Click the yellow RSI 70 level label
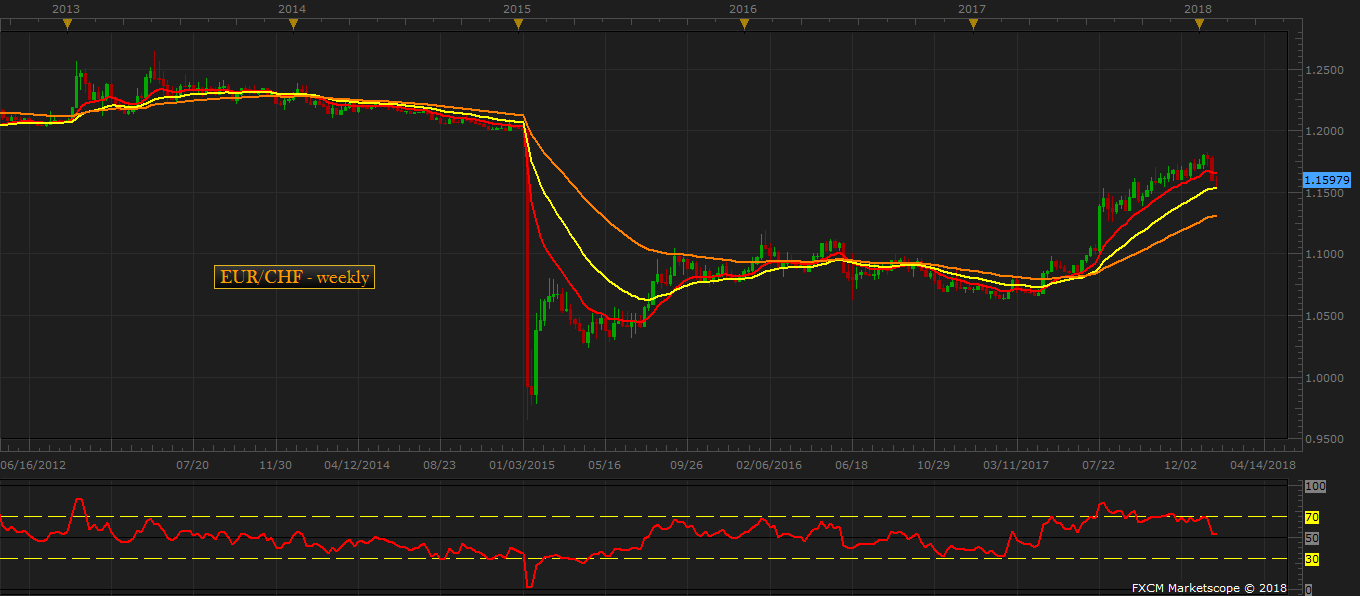 1312,517
